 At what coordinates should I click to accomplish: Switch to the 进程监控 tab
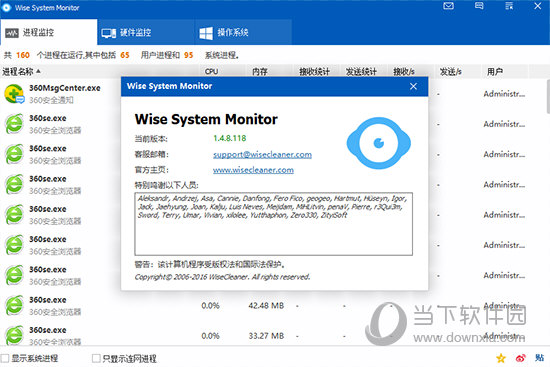tap(48, 33)
